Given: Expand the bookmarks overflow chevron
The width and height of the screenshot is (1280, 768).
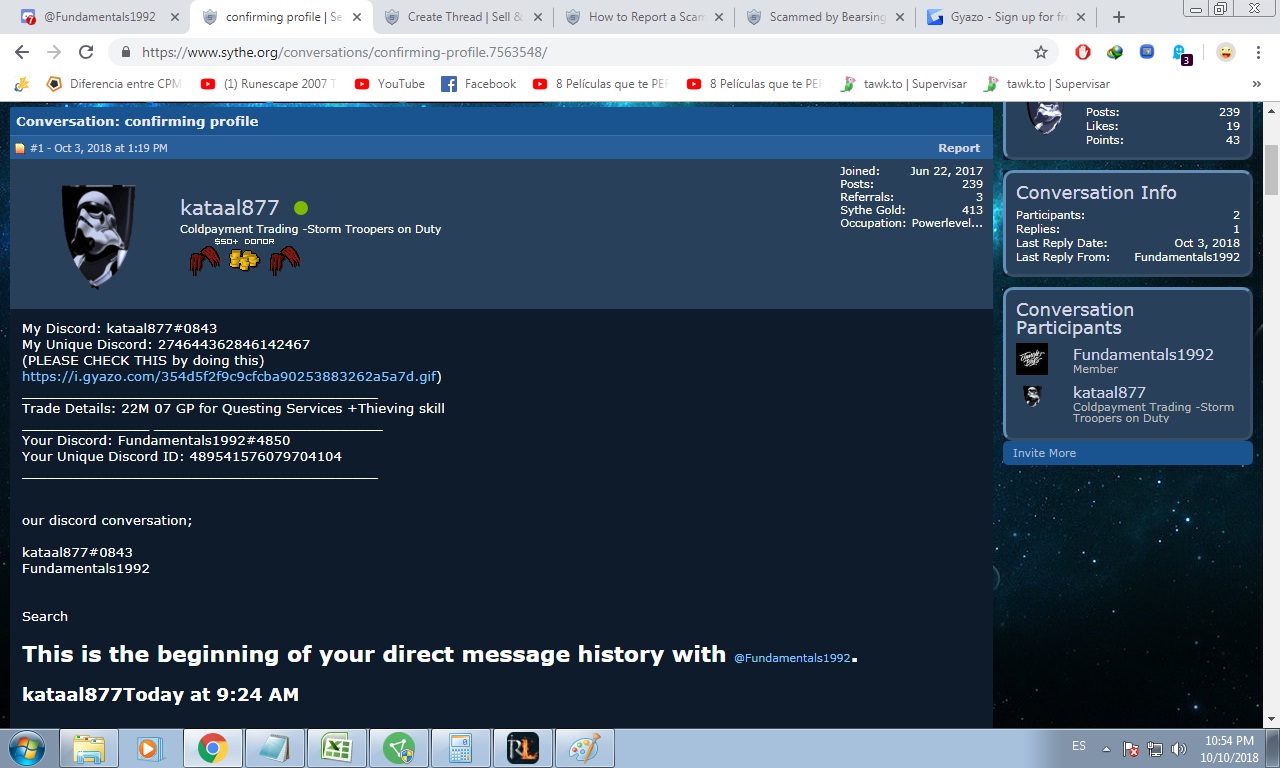Looking at the screenshot, I should coord(1257,84).
